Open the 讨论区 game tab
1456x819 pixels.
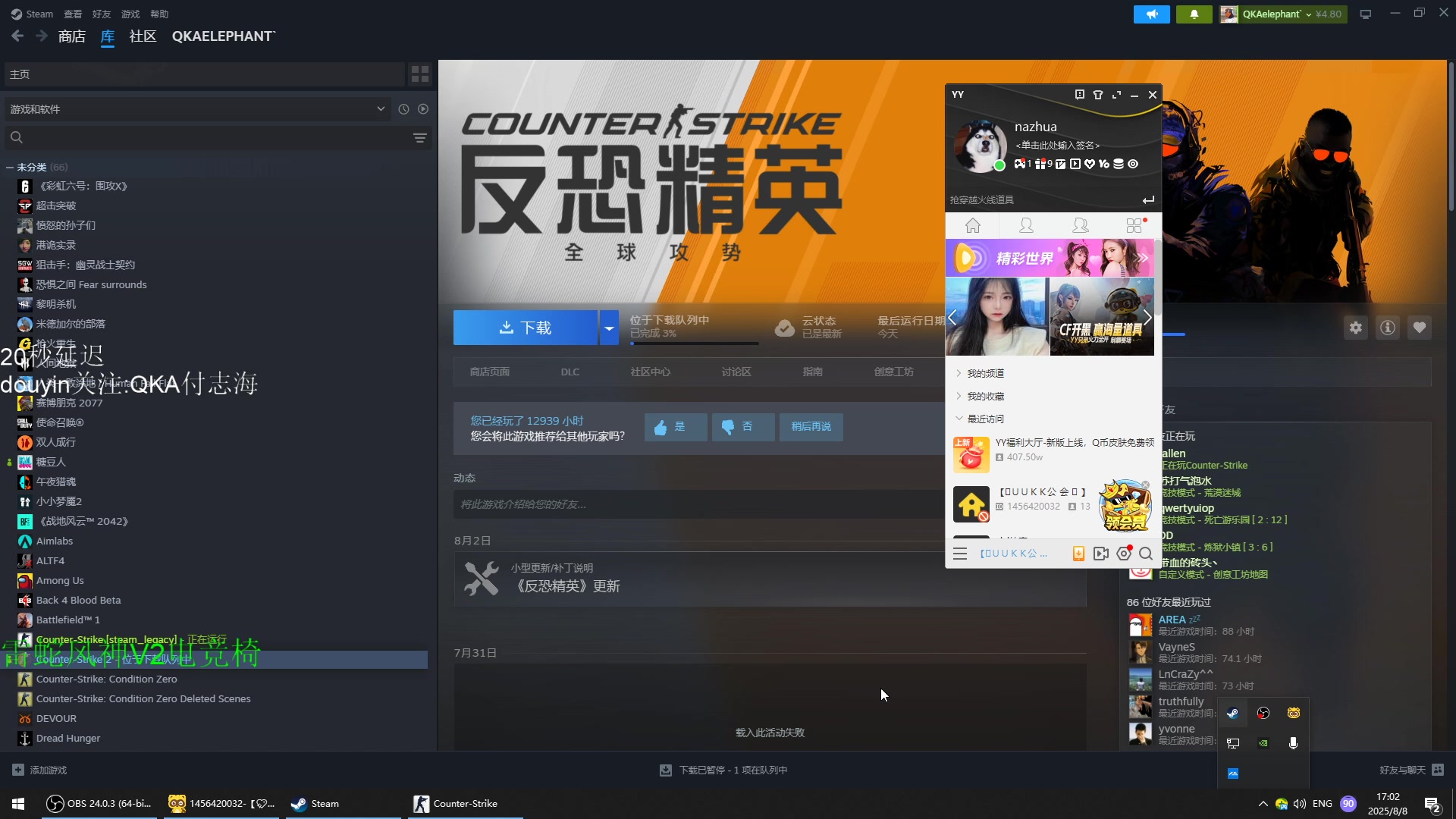point(736,372)
